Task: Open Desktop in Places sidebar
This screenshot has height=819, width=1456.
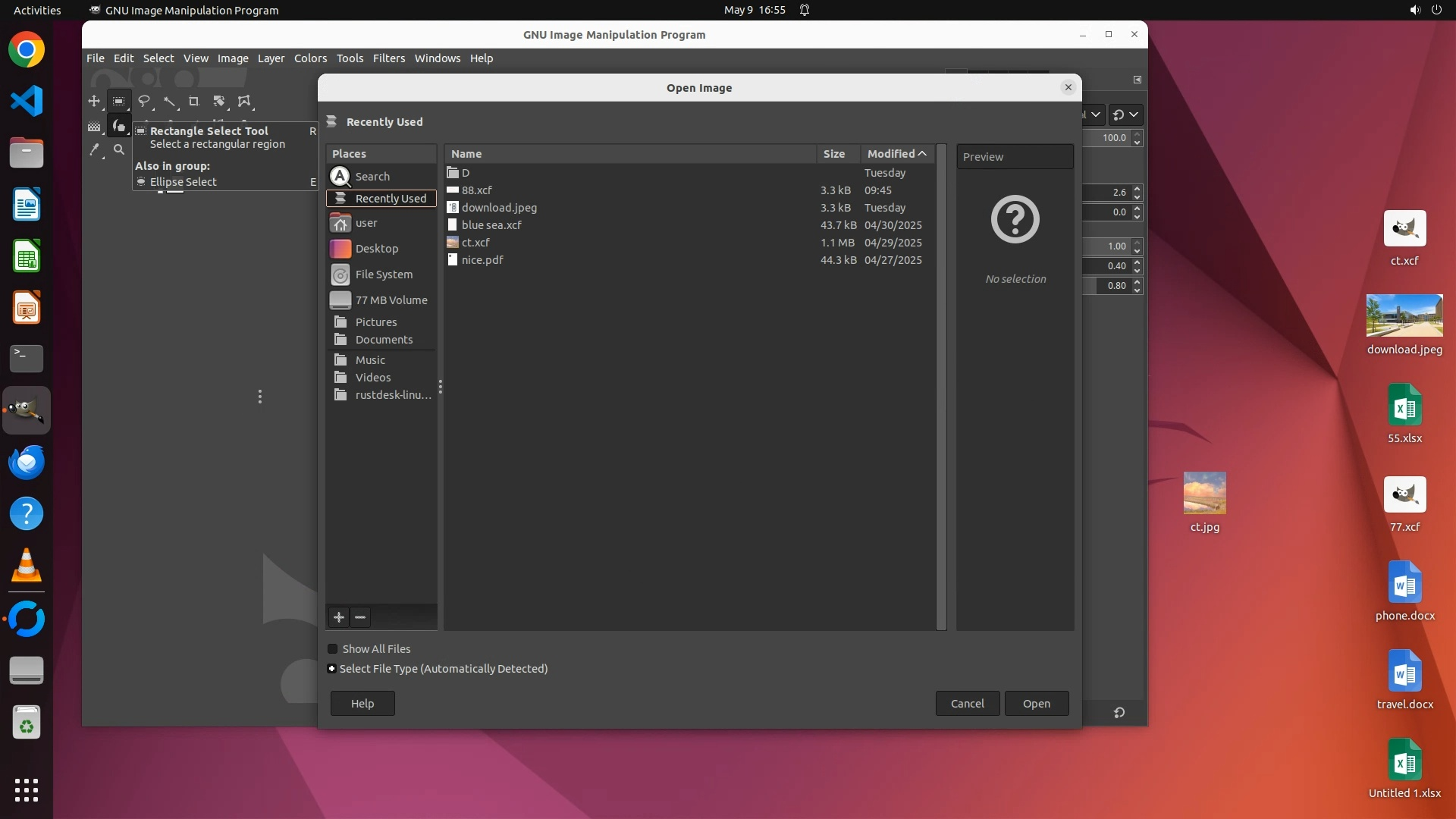Action: (x=376, y=249)
